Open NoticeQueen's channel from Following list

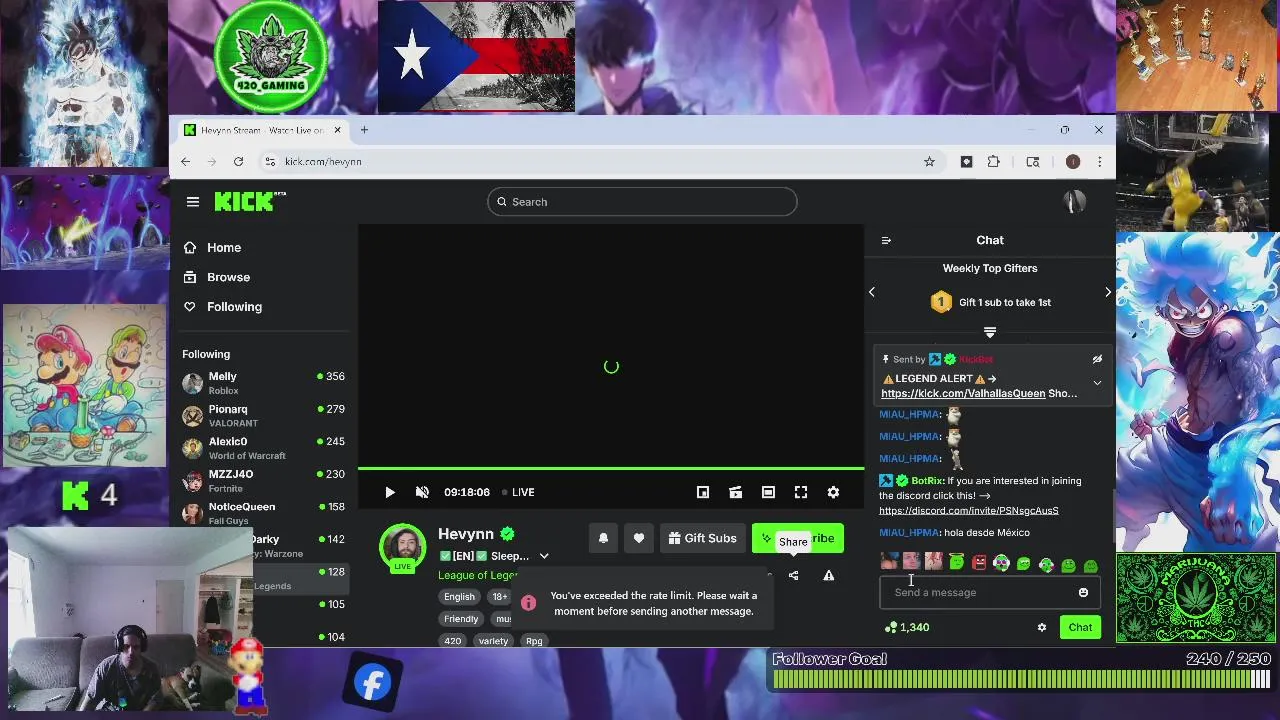pyautogui.click(x=264, y=513)
